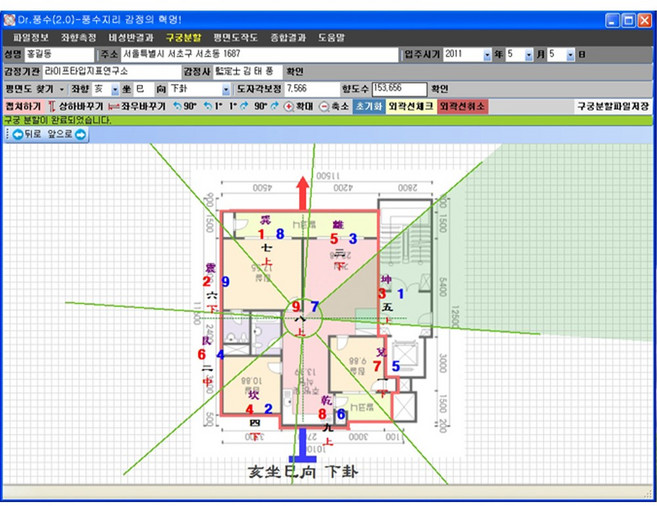This screenshot has width=657, height=506.
Task: Click the 감정사 input field
Action: coord(248,72)
